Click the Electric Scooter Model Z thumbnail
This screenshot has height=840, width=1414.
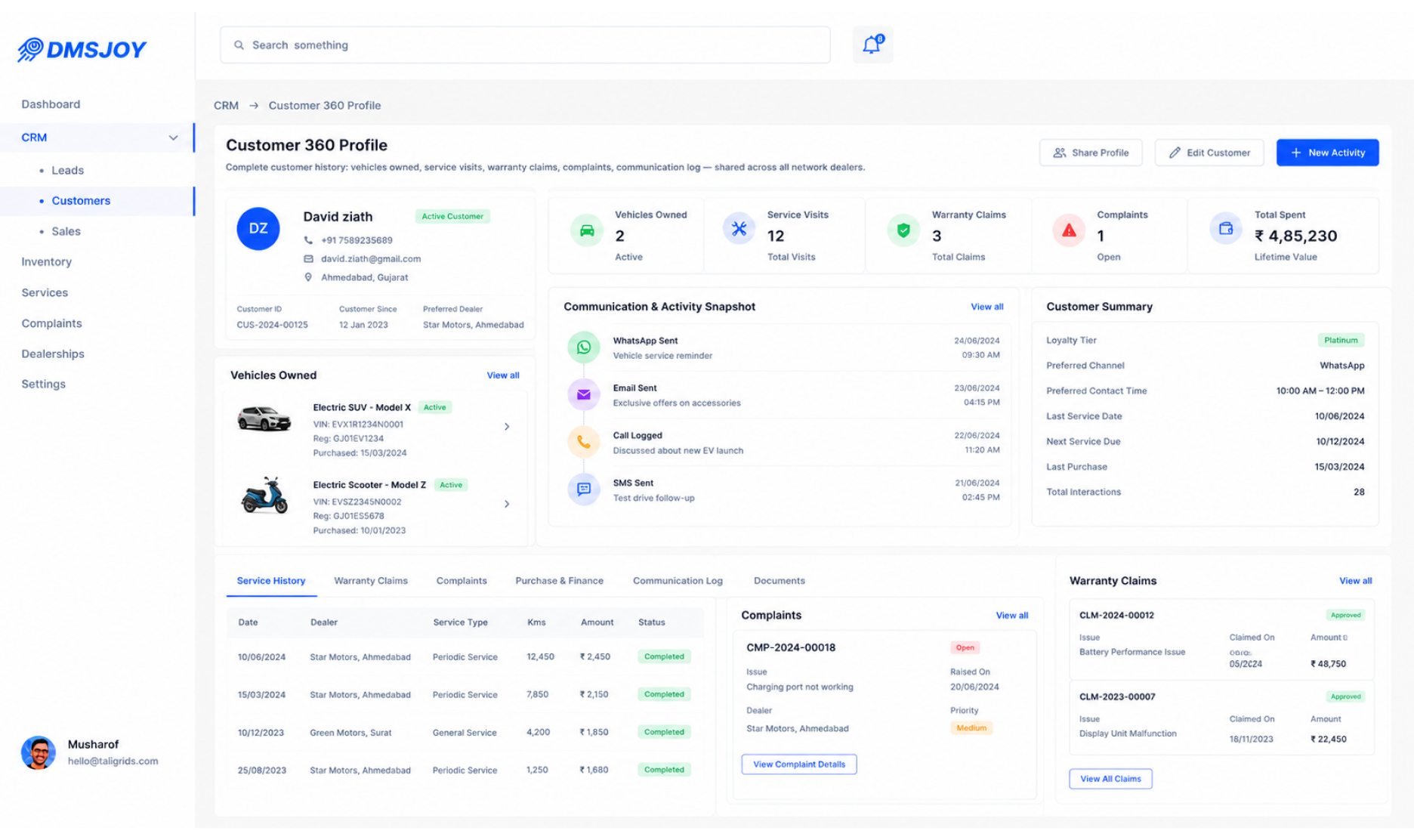(x=264, y=496)
